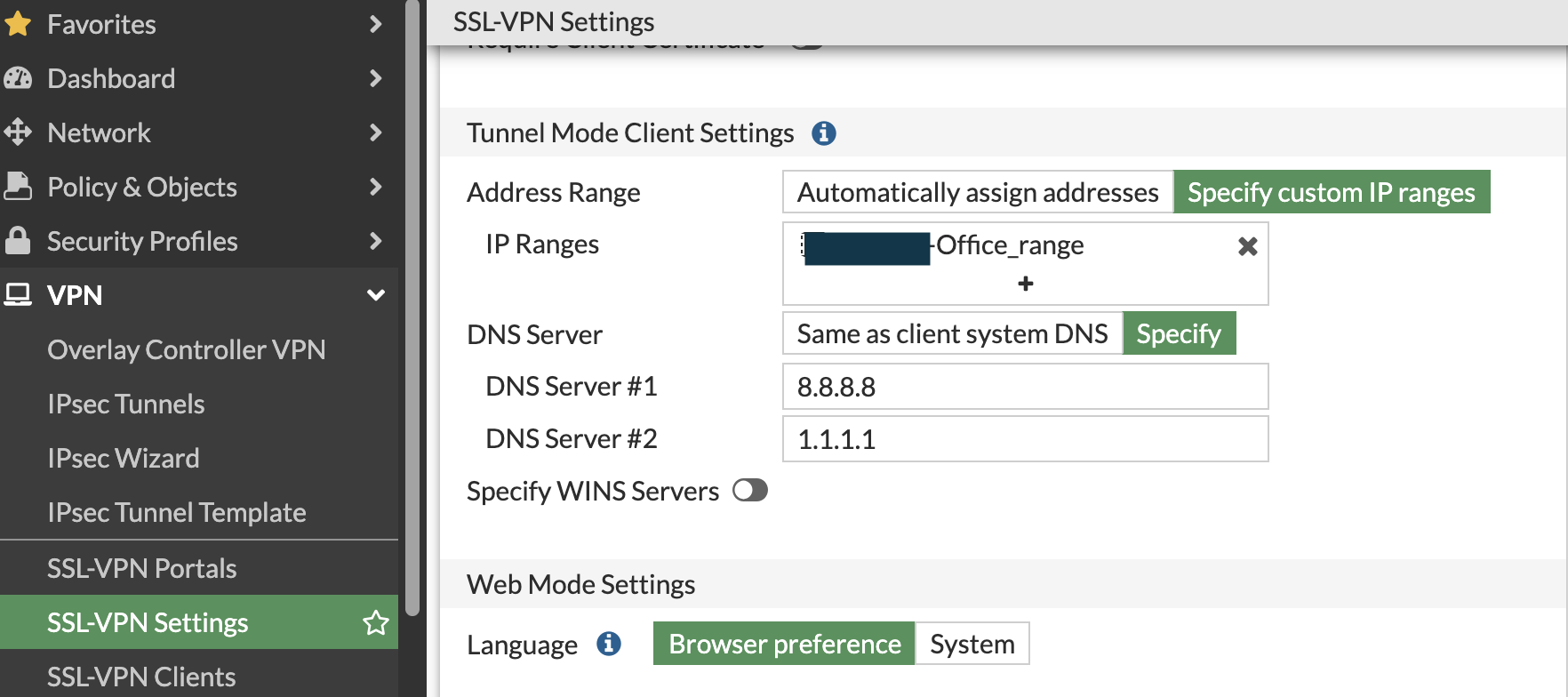This screenshot has width=1568, height=697.
Task: Click the info icon beside Tunnel Mode Client Settings
Action: 823,133
